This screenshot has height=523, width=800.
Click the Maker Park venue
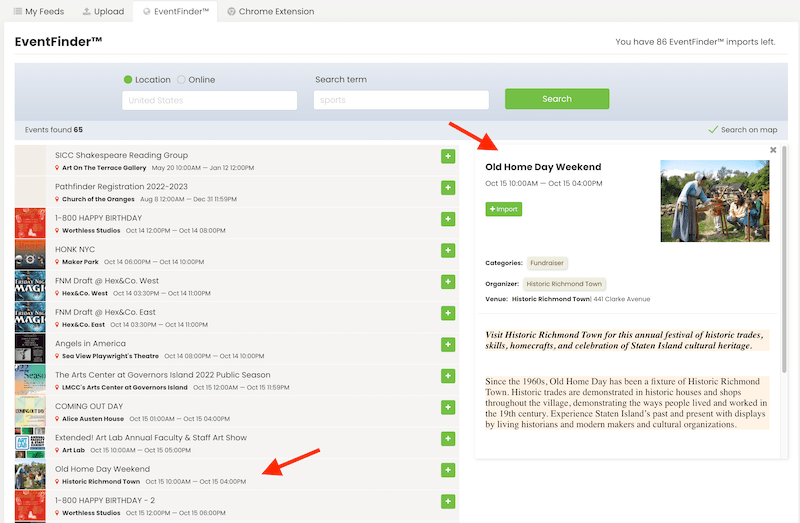tap(80, 262)
